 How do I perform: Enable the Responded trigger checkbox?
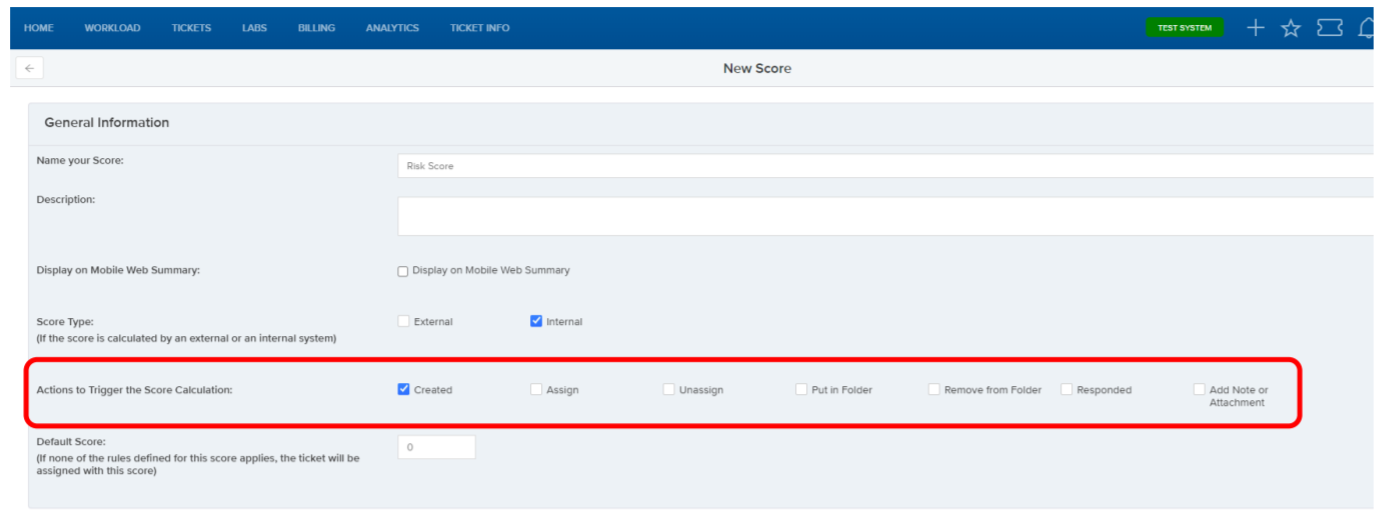tap(1066, 389)
